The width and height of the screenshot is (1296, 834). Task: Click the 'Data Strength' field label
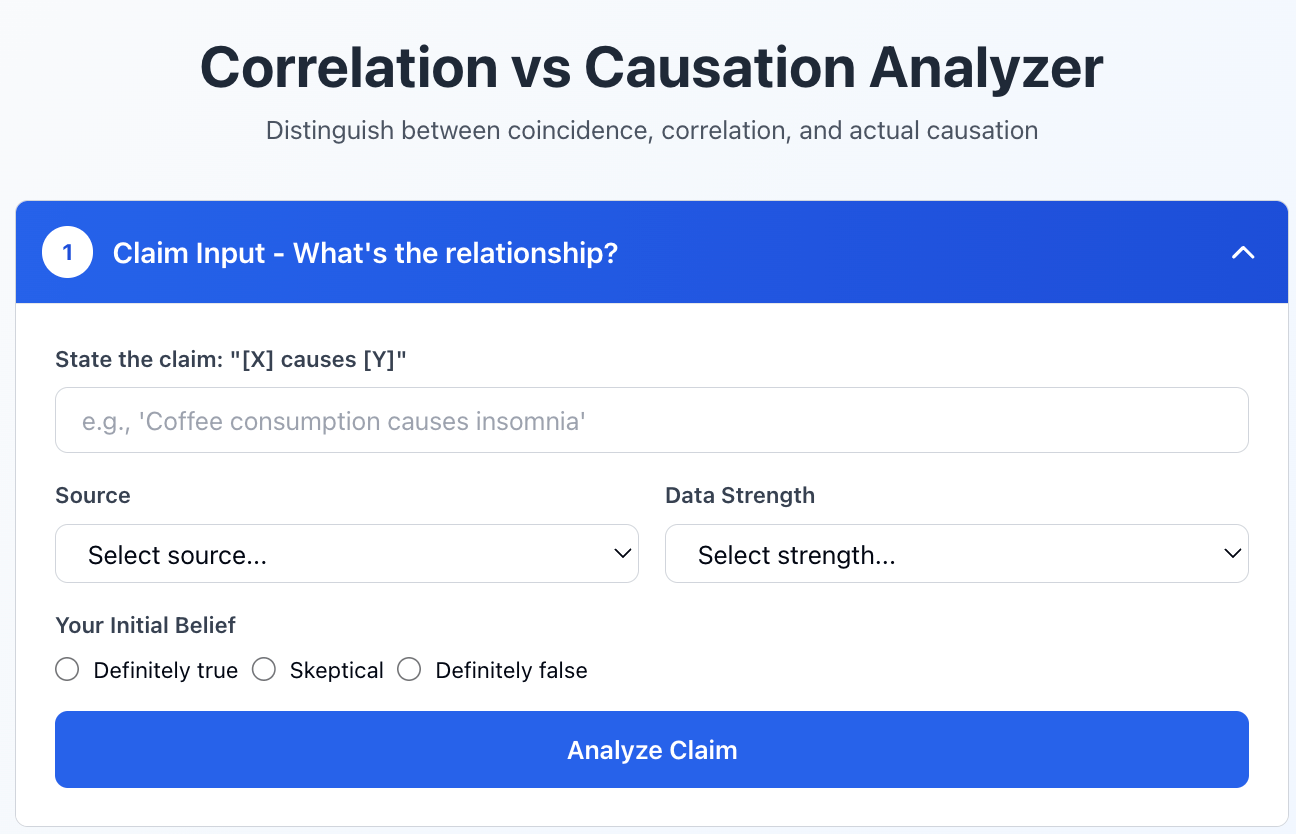(x=740, y=495)
